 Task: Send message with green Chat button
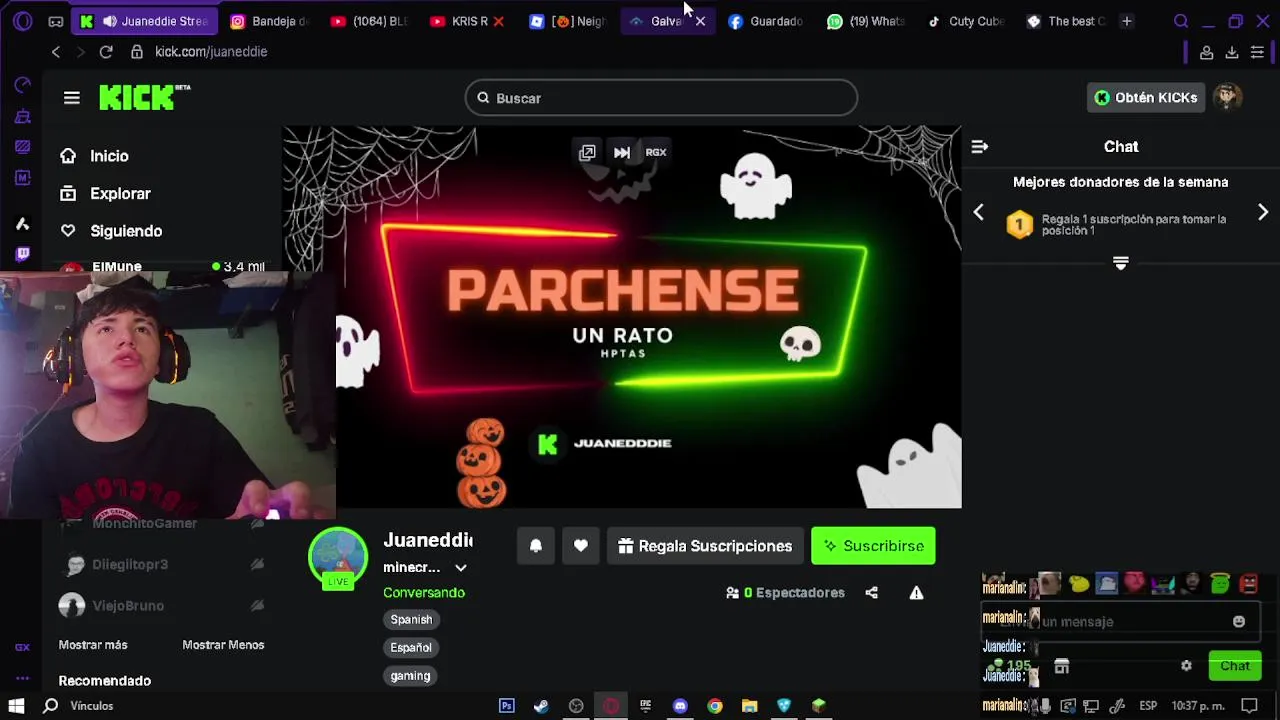[1235, 666]
